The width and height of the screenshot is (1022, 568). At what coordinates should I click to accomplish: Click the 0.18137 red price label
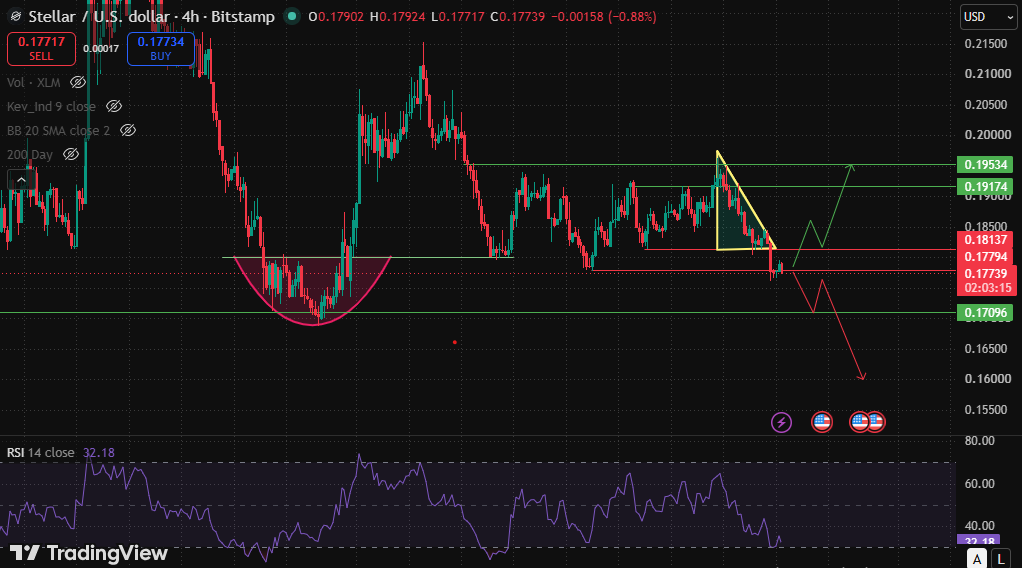(986, 239)
